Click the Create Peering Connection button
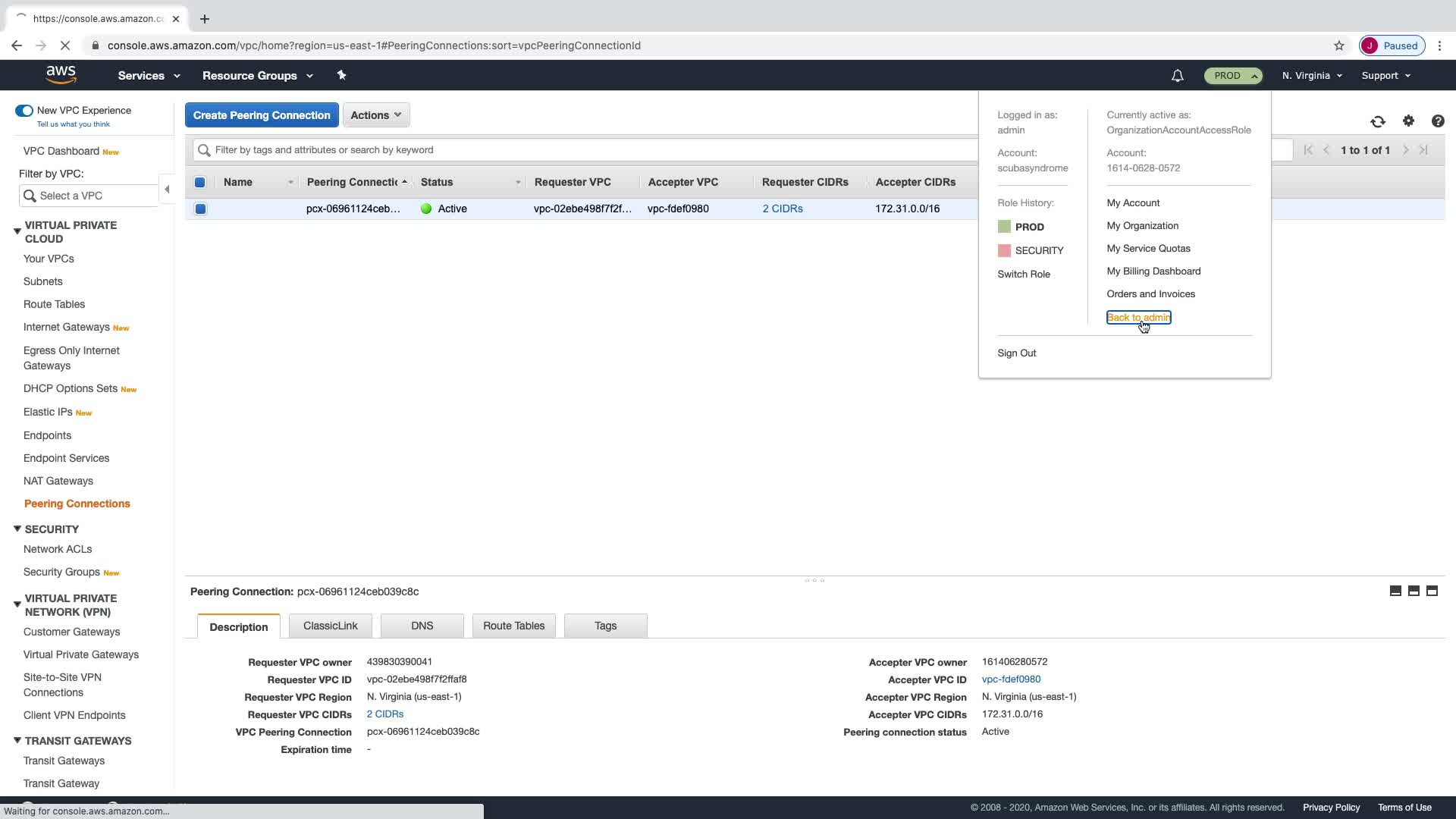The height and width of the screenshot is (819, 1456). tap(262, 115)
